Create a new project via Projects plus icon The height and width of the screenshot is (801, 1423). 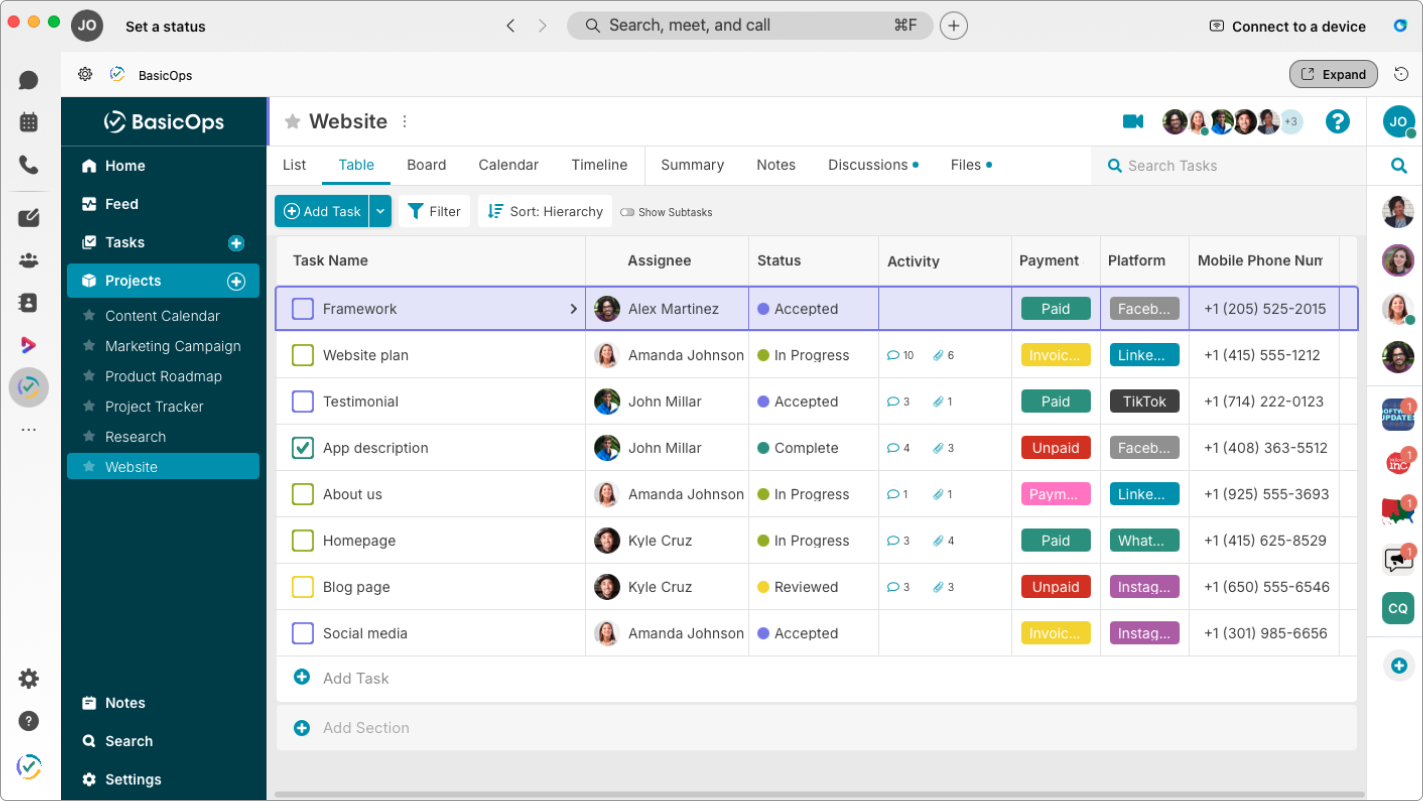[x=236, y=281]
